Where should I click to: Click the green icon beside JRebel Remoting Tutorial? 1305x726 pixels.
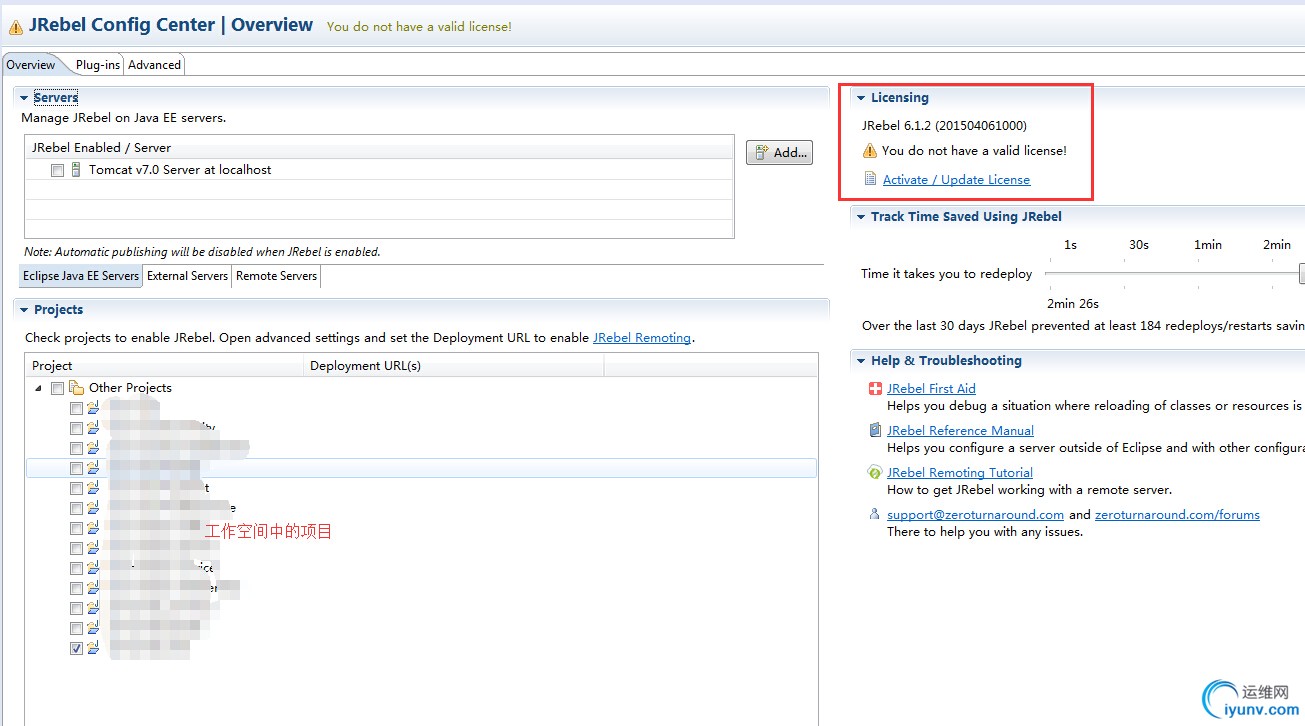coord(876,473)
